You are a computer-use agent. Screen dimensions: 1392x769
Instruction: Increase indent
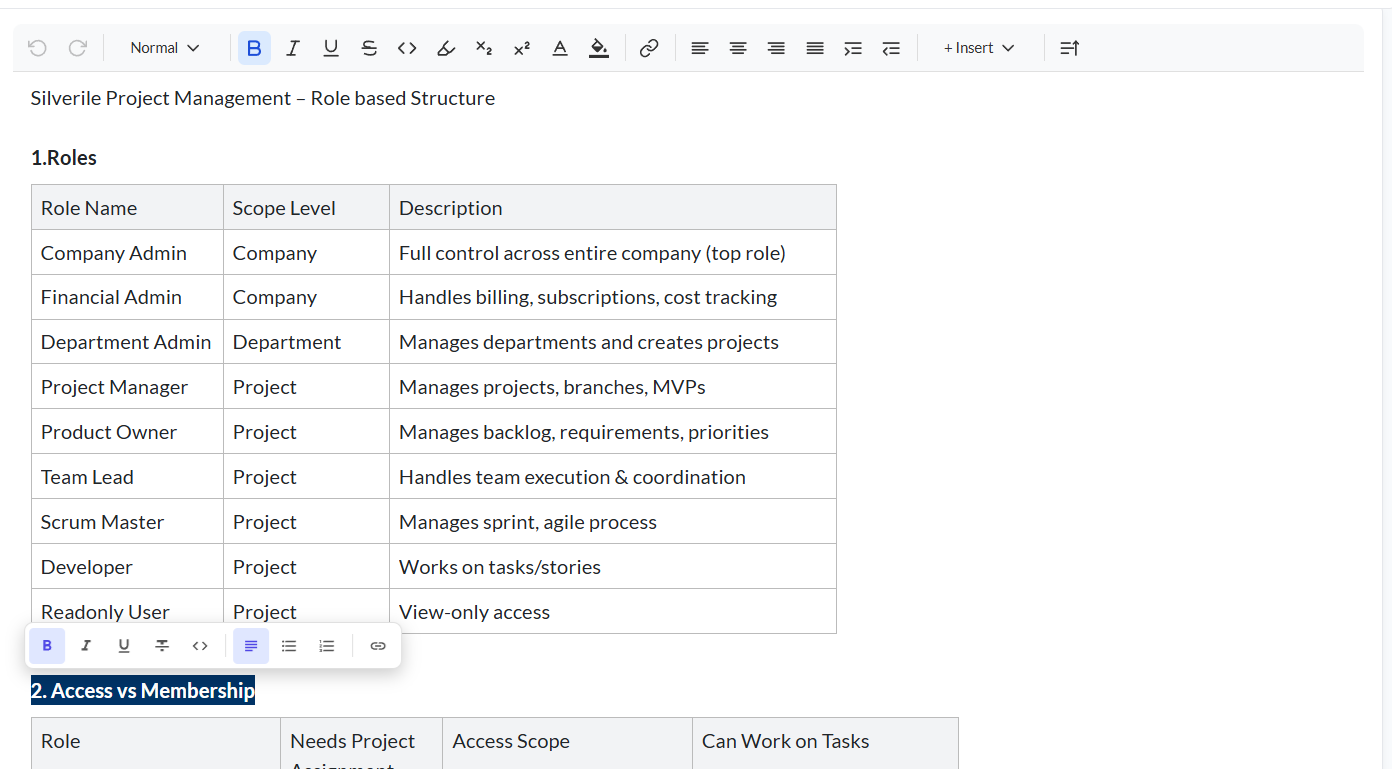pyautogui.click(x=853, y=48)
